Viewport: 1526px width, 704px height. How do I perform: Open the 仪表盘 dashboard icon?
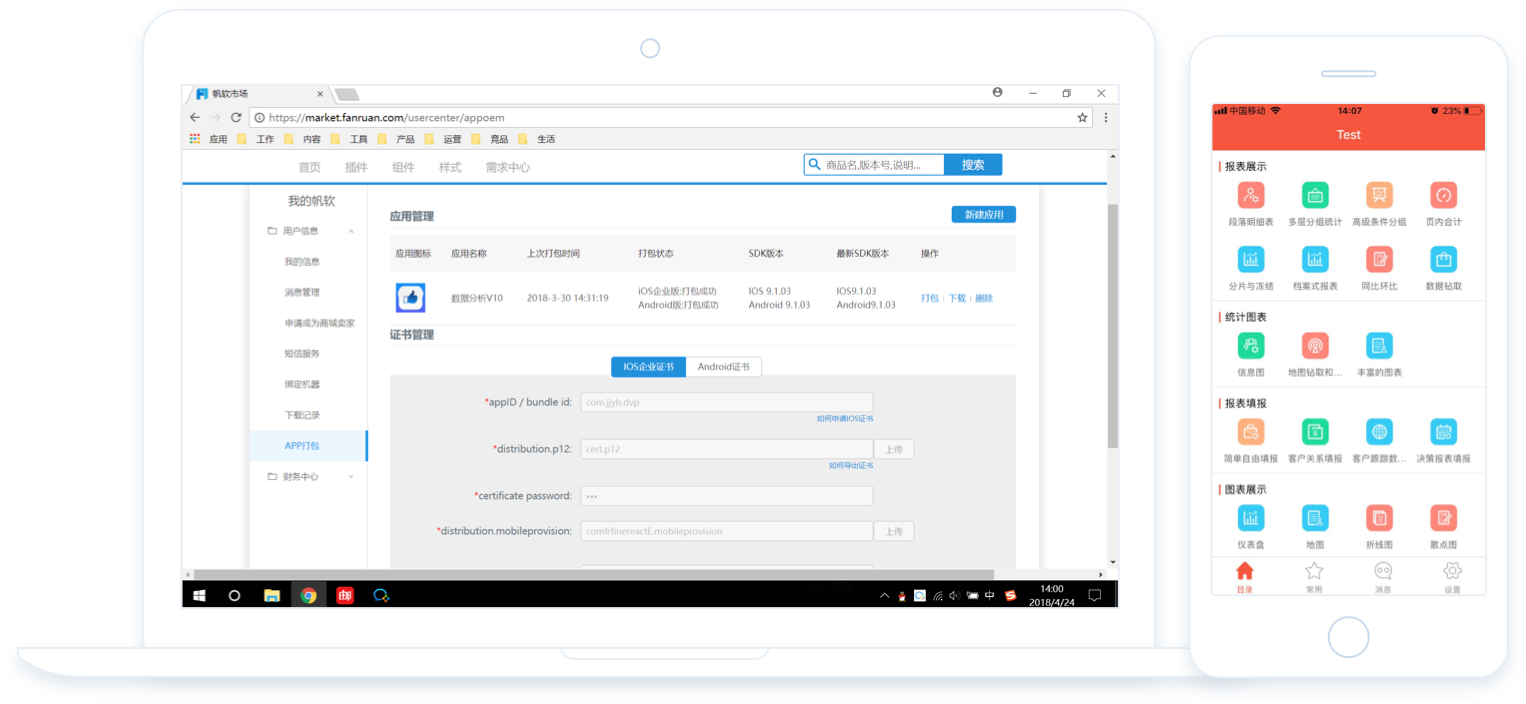click(1250, 518)
